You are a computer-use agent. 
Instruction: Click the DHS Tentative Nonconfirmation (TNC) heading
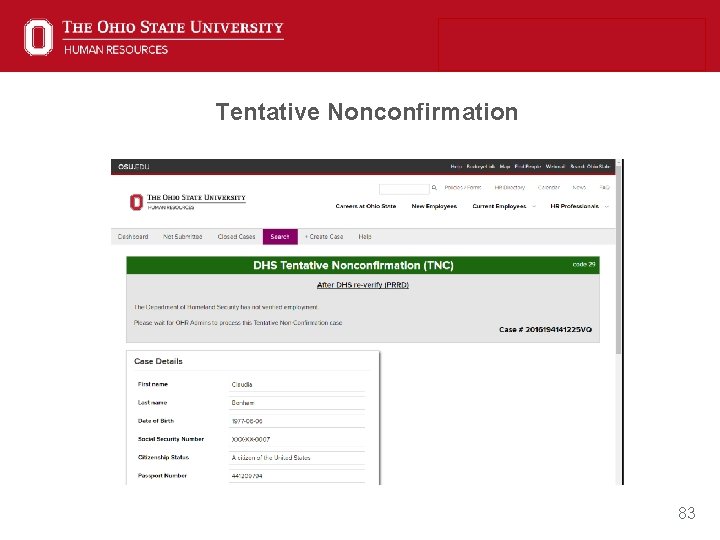tap(353, 265)
